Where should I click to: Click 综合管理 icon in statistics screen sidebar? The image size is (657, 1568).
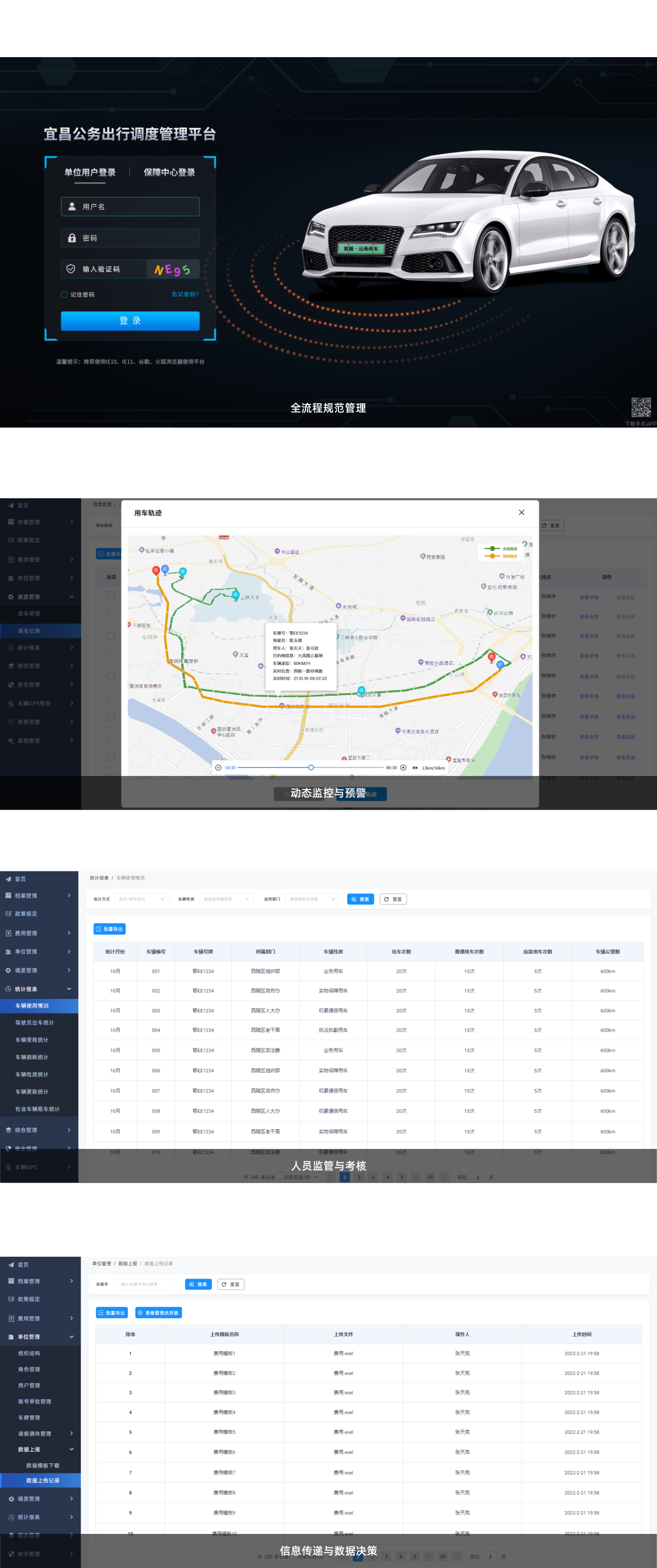pos(8,1130)
